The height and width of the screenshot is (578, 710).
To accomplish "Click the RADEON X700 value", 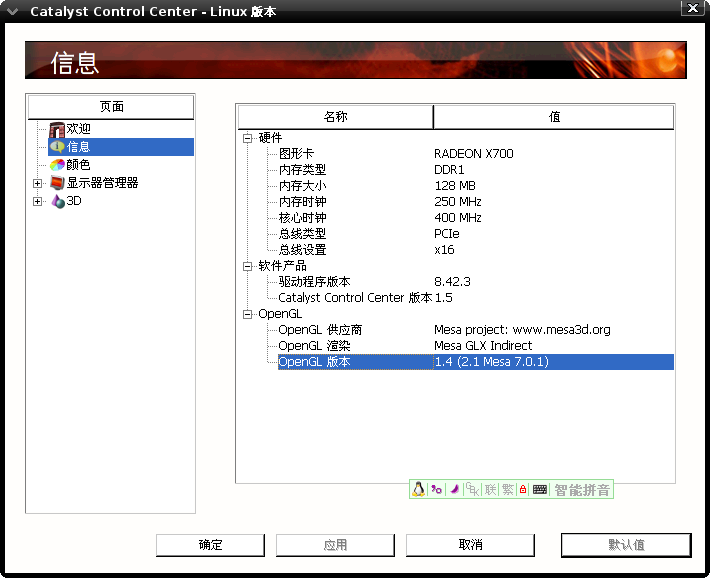I will [474, 154].
